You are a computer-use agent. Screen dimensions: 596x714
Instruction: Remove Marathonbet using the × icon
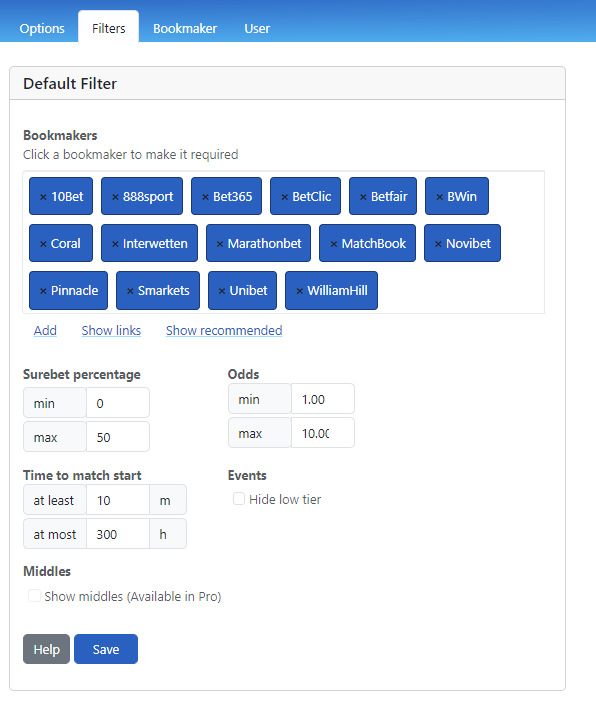(x=220, y=244)
